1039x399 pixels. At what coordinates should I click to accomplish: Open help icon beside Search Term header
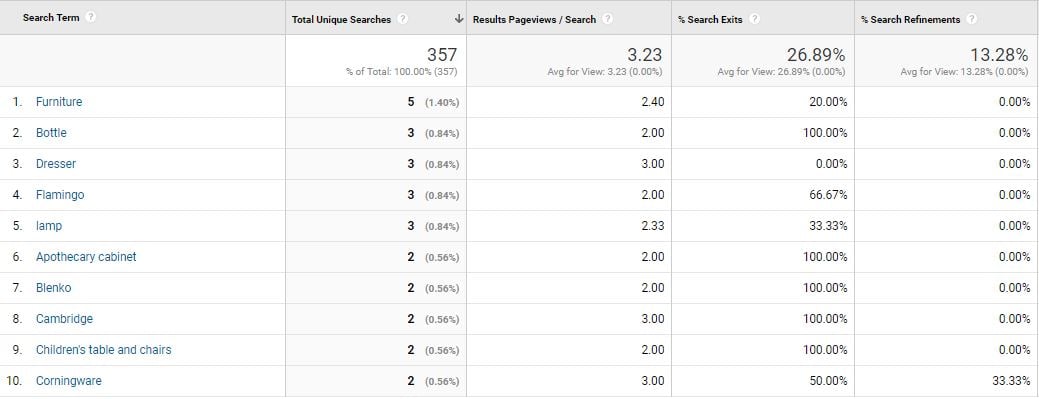click(x=91, y=17)
